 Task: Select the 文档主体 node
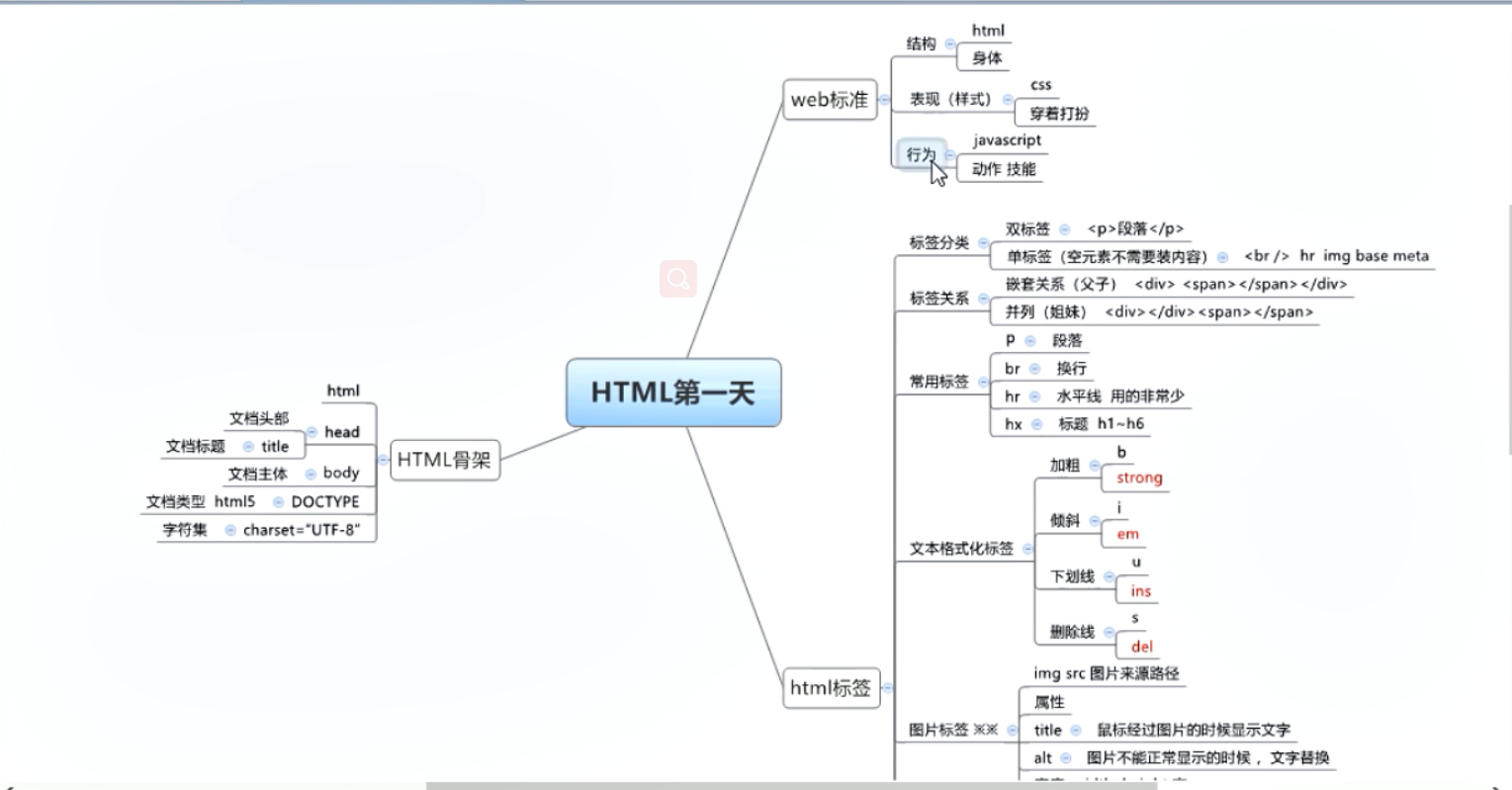[x=258, y=474]
